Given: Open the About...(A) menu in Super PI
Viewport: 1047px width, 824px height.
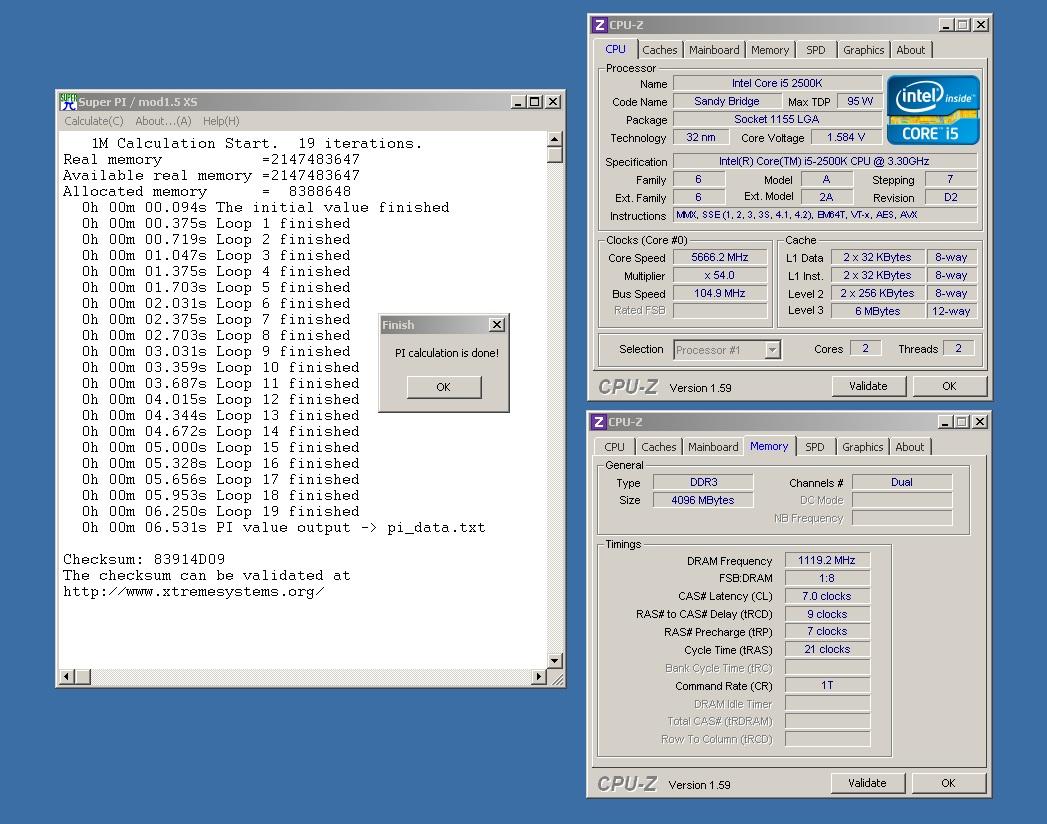Looking at the screenshot, I should point(163,121).
